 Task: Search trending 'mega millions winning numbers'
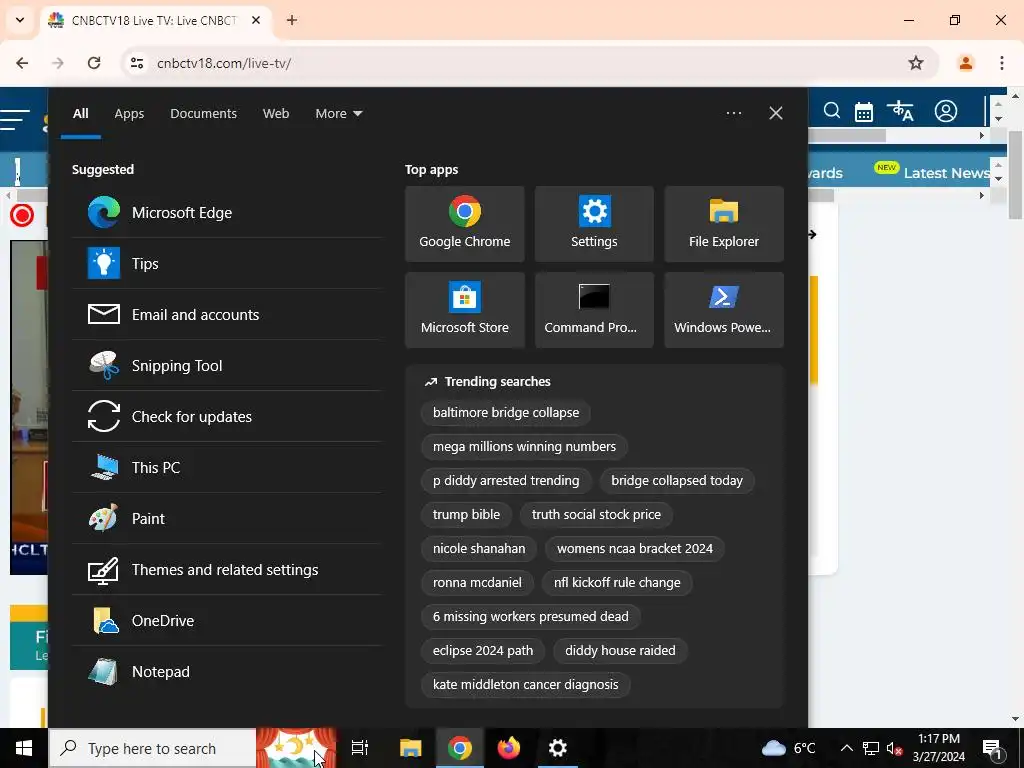point(524,447)
